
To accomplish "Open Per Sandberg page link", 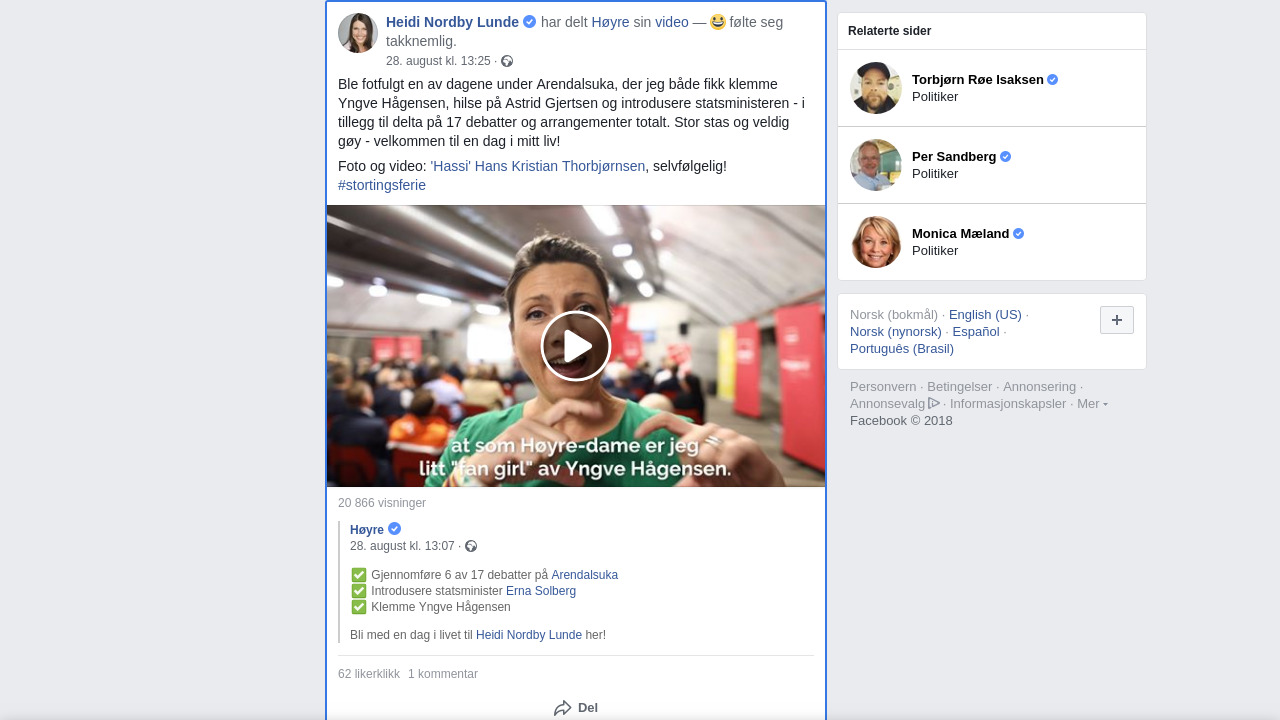I will point(954,157).
